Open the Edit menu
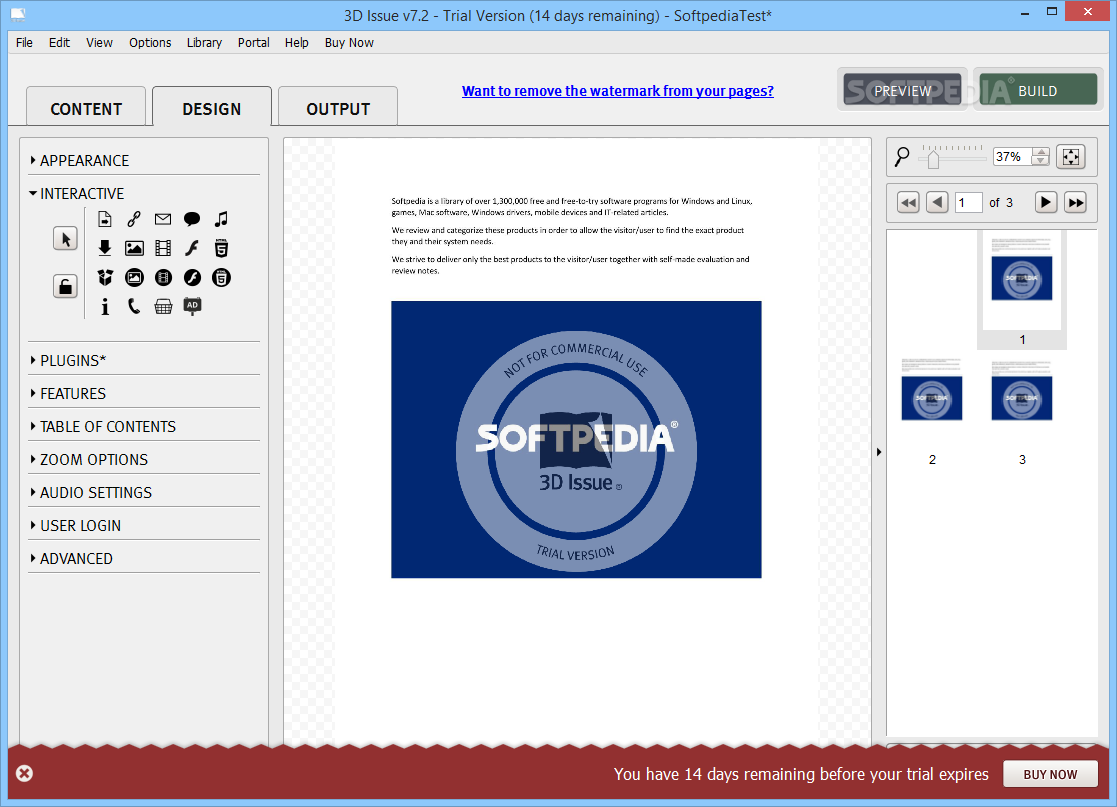This screenshot has height=807, width=1117. tap(59, 43)
